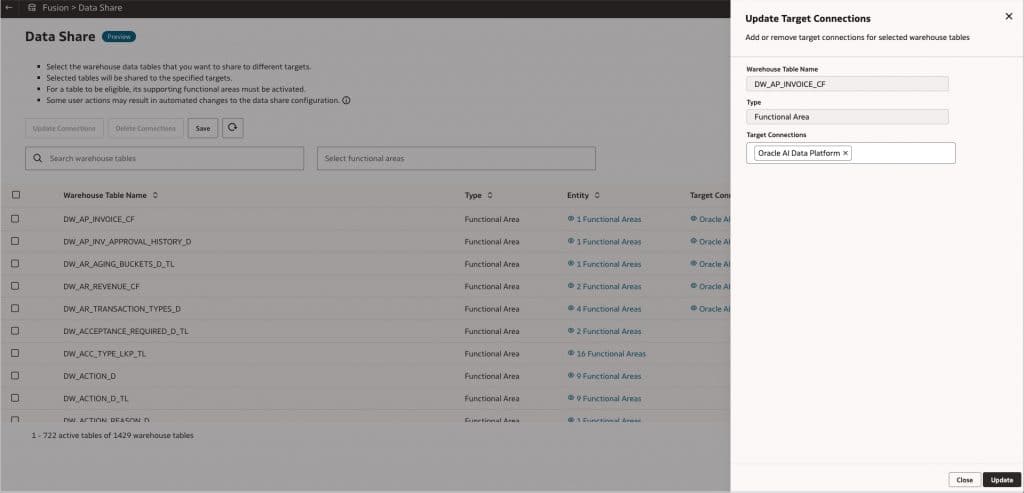Check the DW_ACTION_D row checkbox
The image size is (1024, 493).
15,375
